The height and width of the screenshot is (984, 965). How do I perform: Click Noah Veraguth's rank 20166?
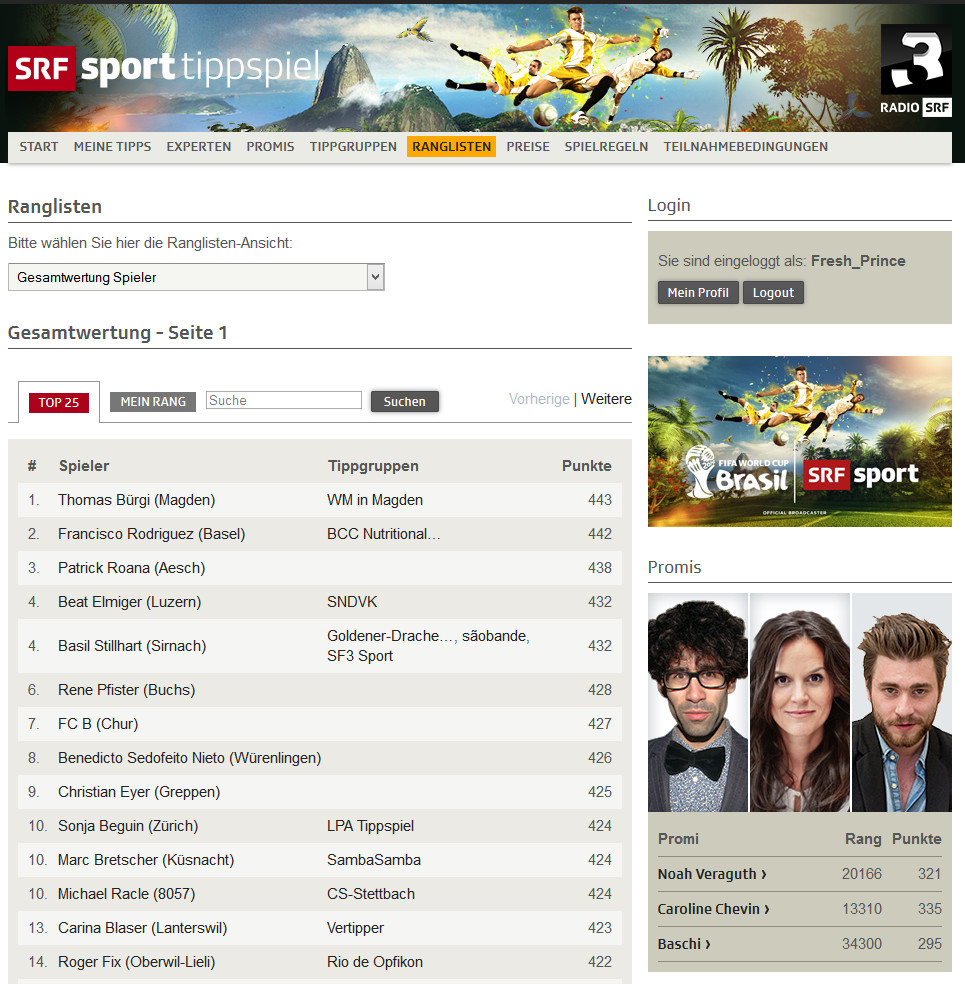pyautogui.click(x=861, y=874)
